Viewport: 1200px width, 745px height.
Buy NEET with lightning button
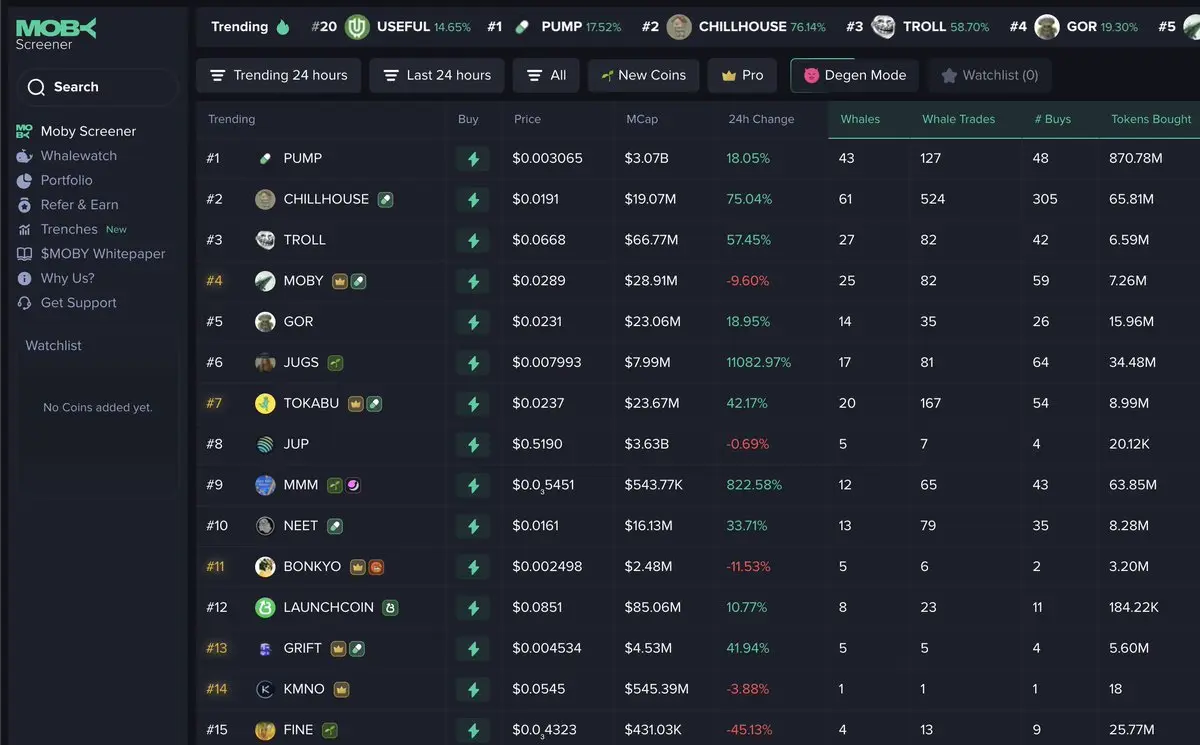coord(473,526)
